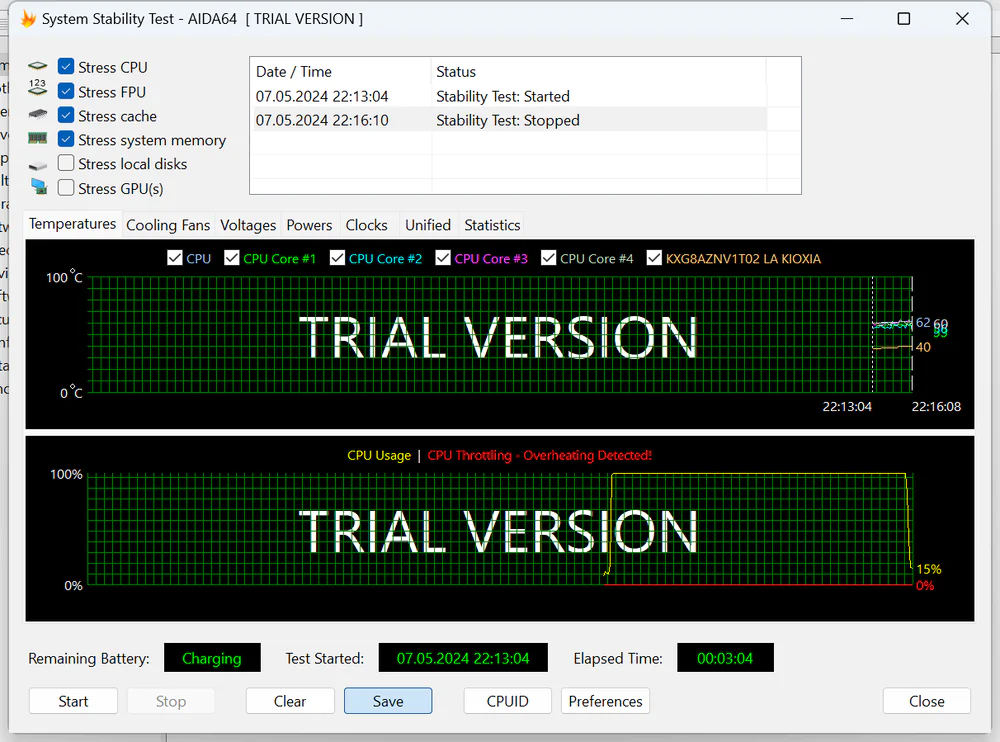Click the Status column header

(x=598, y=71)
